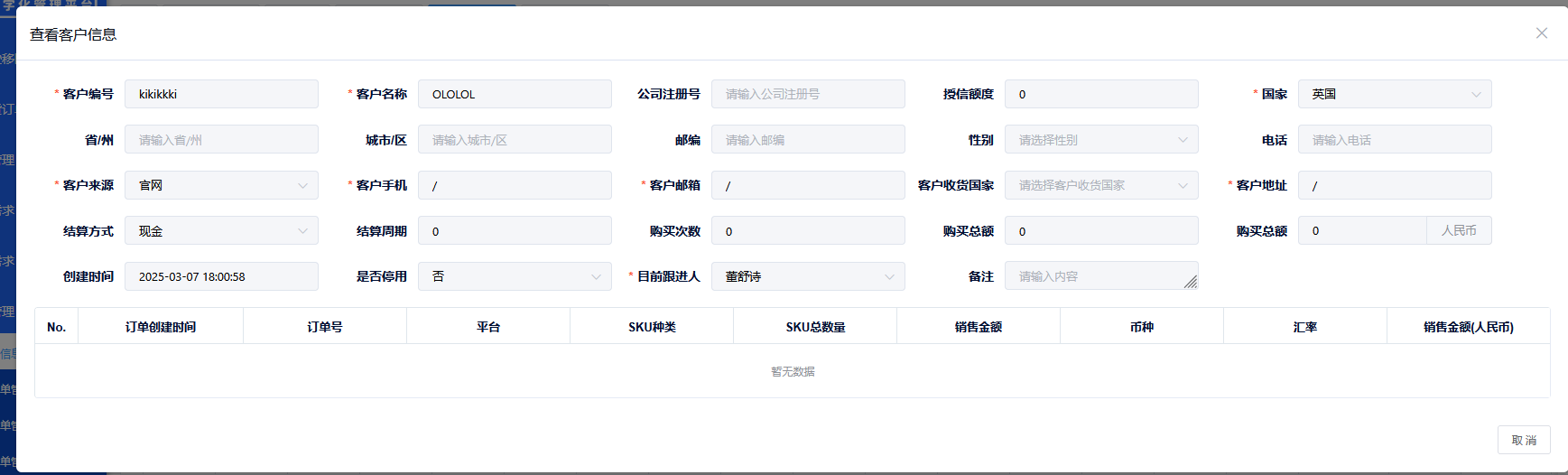Close the 查看客户信息 dialog with the X icon
1568x475 pixels.
(x=1541, y=33)
